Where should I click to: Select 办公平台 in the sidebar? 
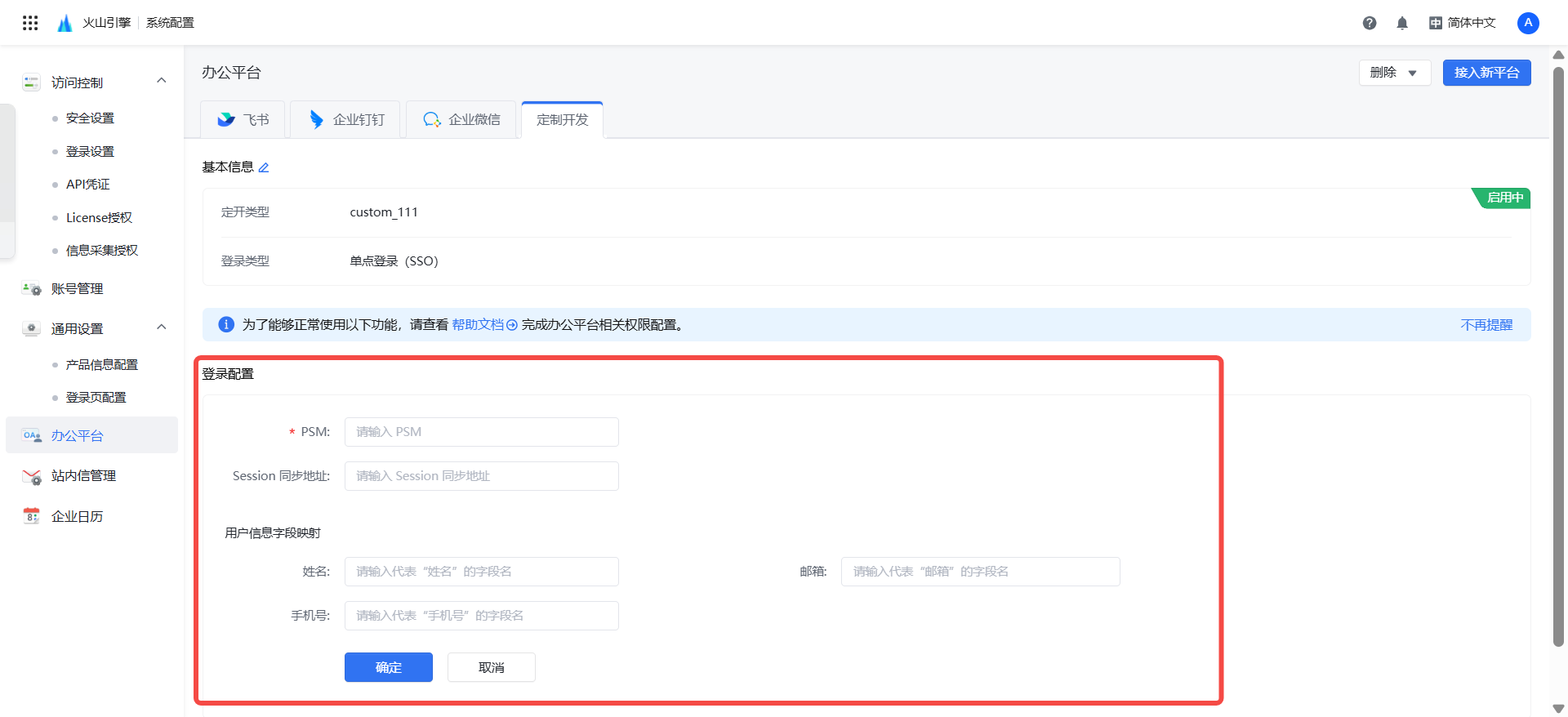91,436
